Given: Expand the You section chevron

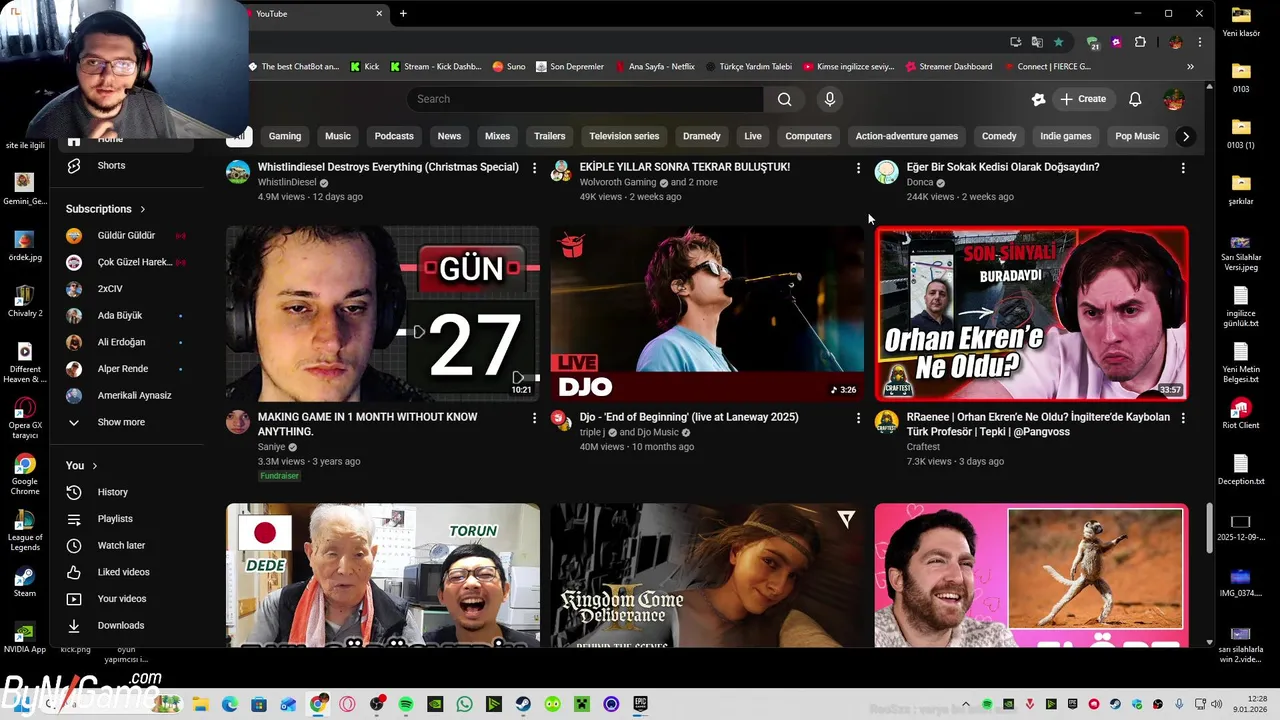Looking at the screenshot, I should [x=95, y=466].
